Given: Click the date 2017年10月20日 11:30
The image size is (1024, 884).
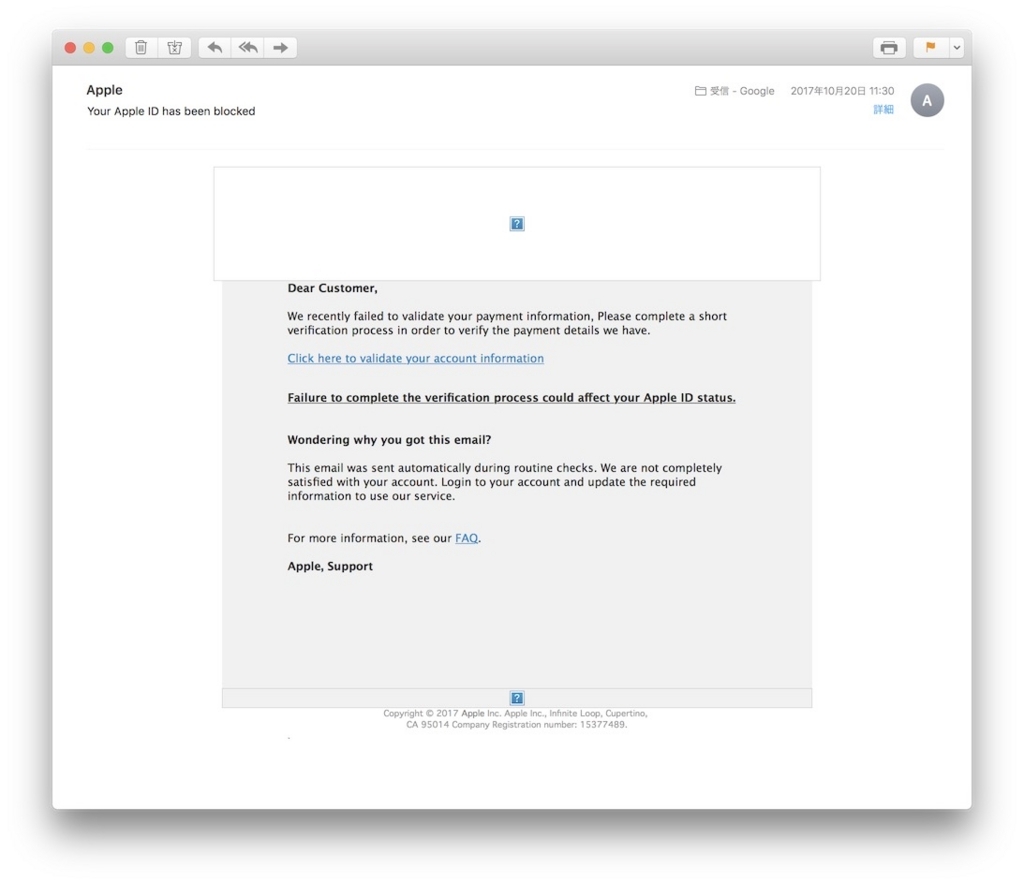Looking at the screenshot, I should click(842, 91).
